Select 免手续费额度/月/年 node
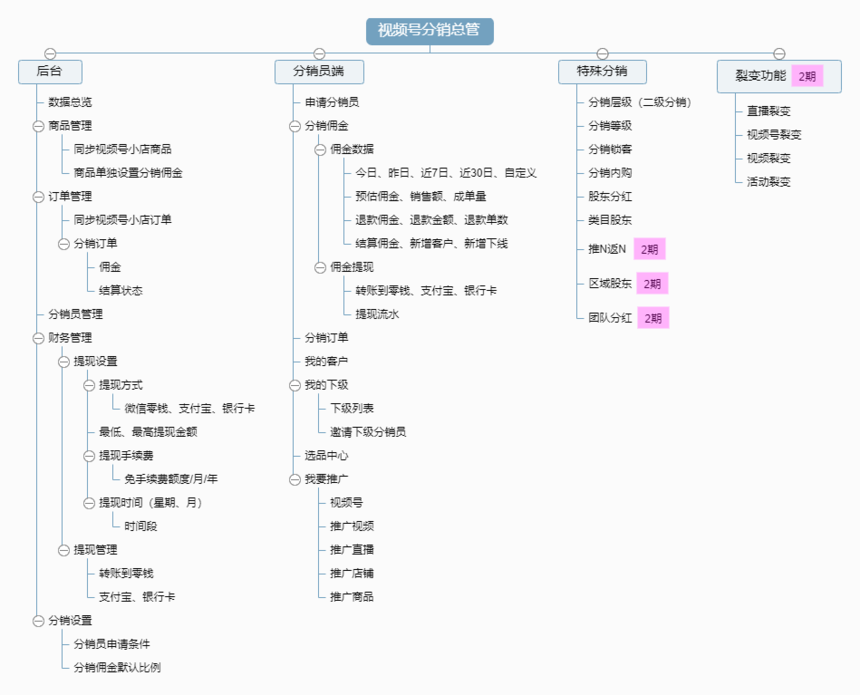 [171, 479]
